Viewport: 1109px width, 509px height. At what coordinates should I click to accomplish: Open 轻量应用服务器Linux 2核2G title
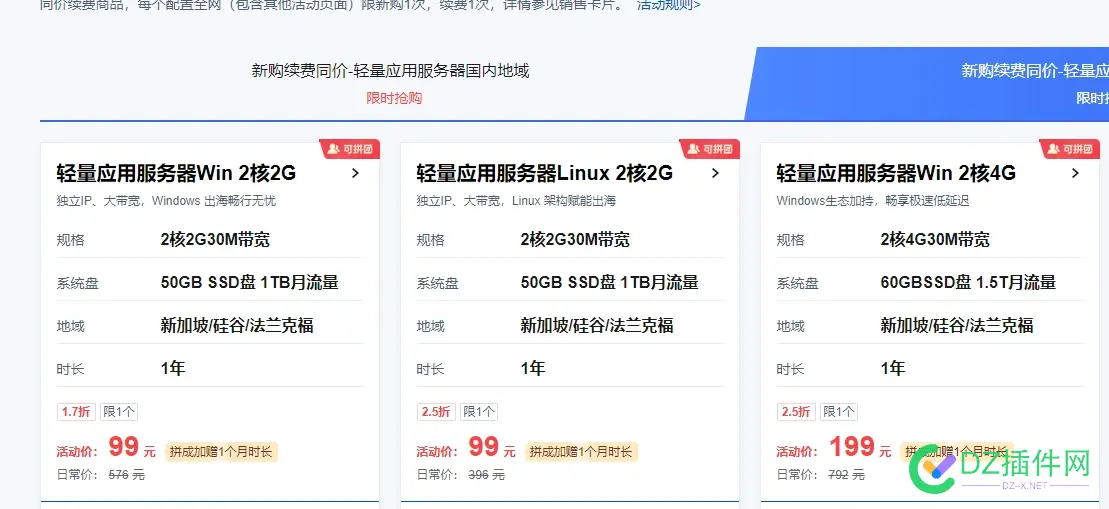tap(545, 173)
